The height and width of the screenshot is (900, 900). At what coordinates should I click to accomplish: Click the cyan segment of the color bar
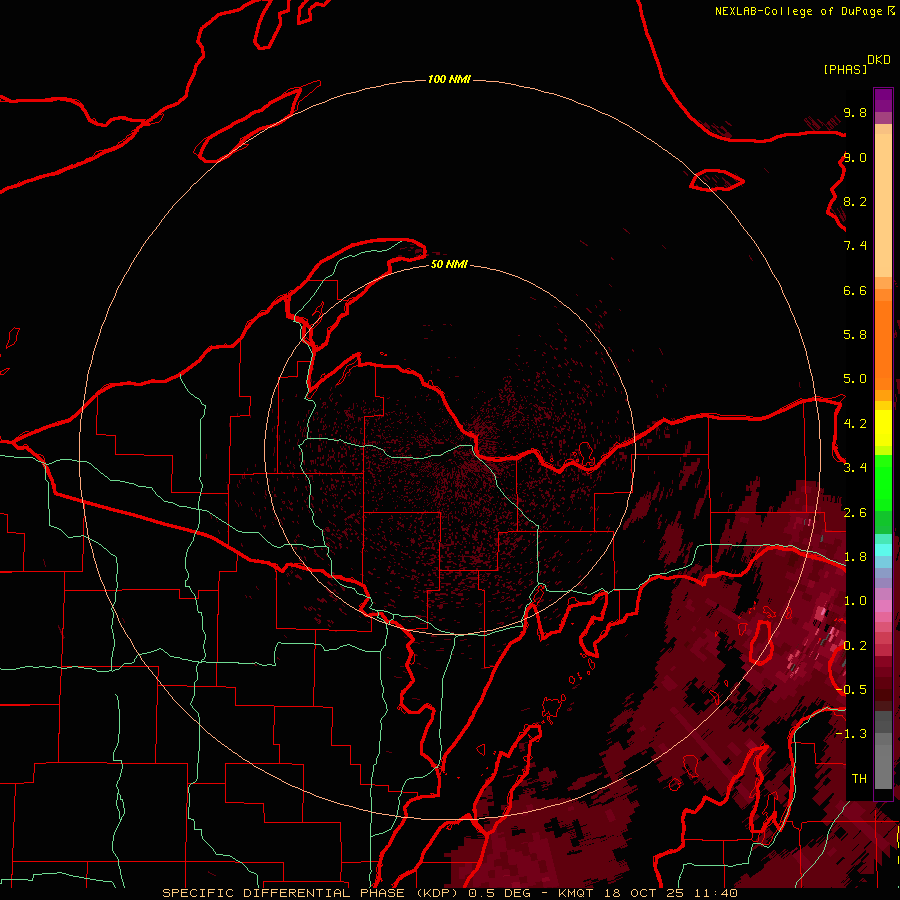click(883, 550)
